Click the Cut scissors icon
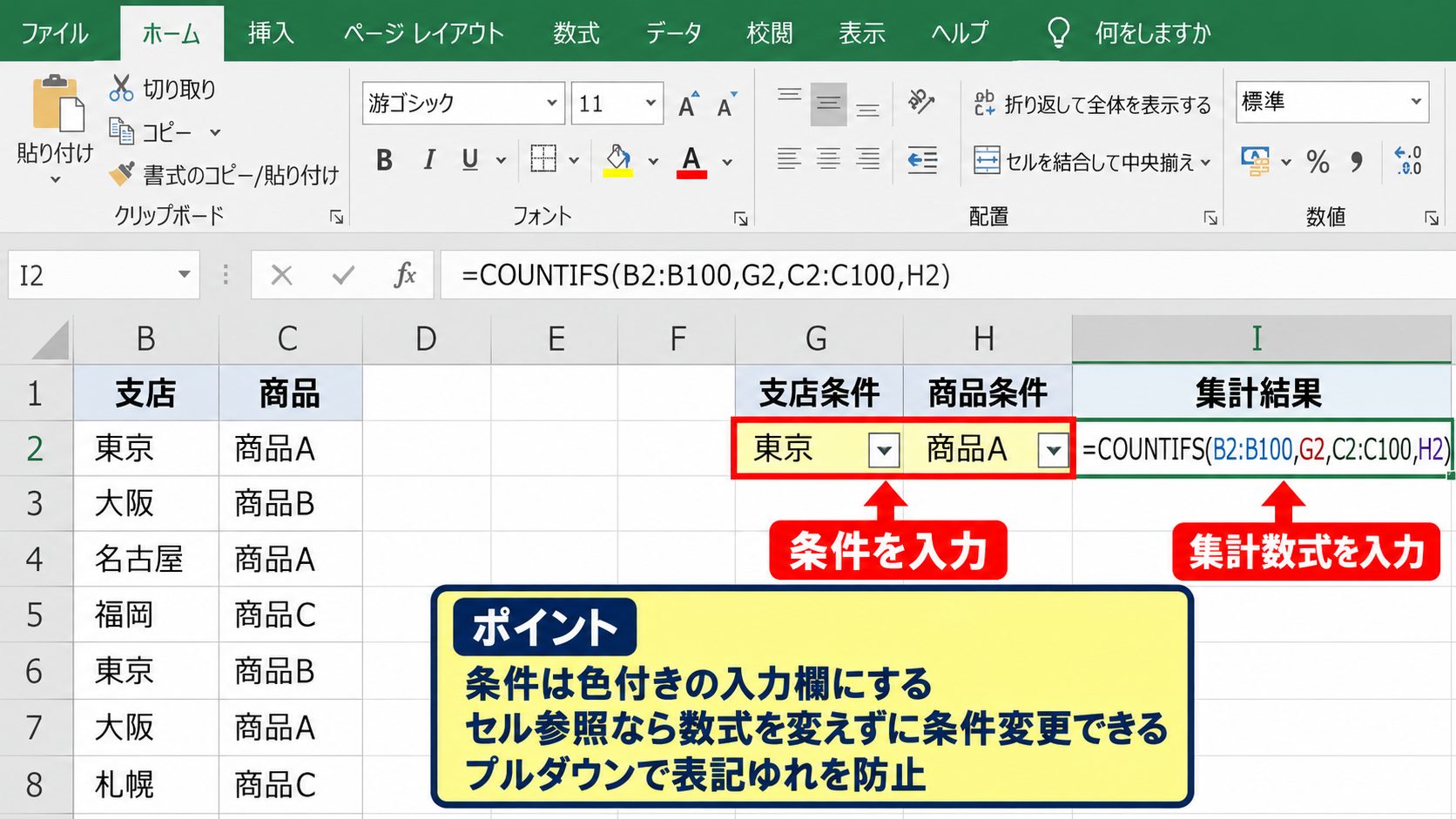This screenshot has height=819, width=1456. point(121,88)
